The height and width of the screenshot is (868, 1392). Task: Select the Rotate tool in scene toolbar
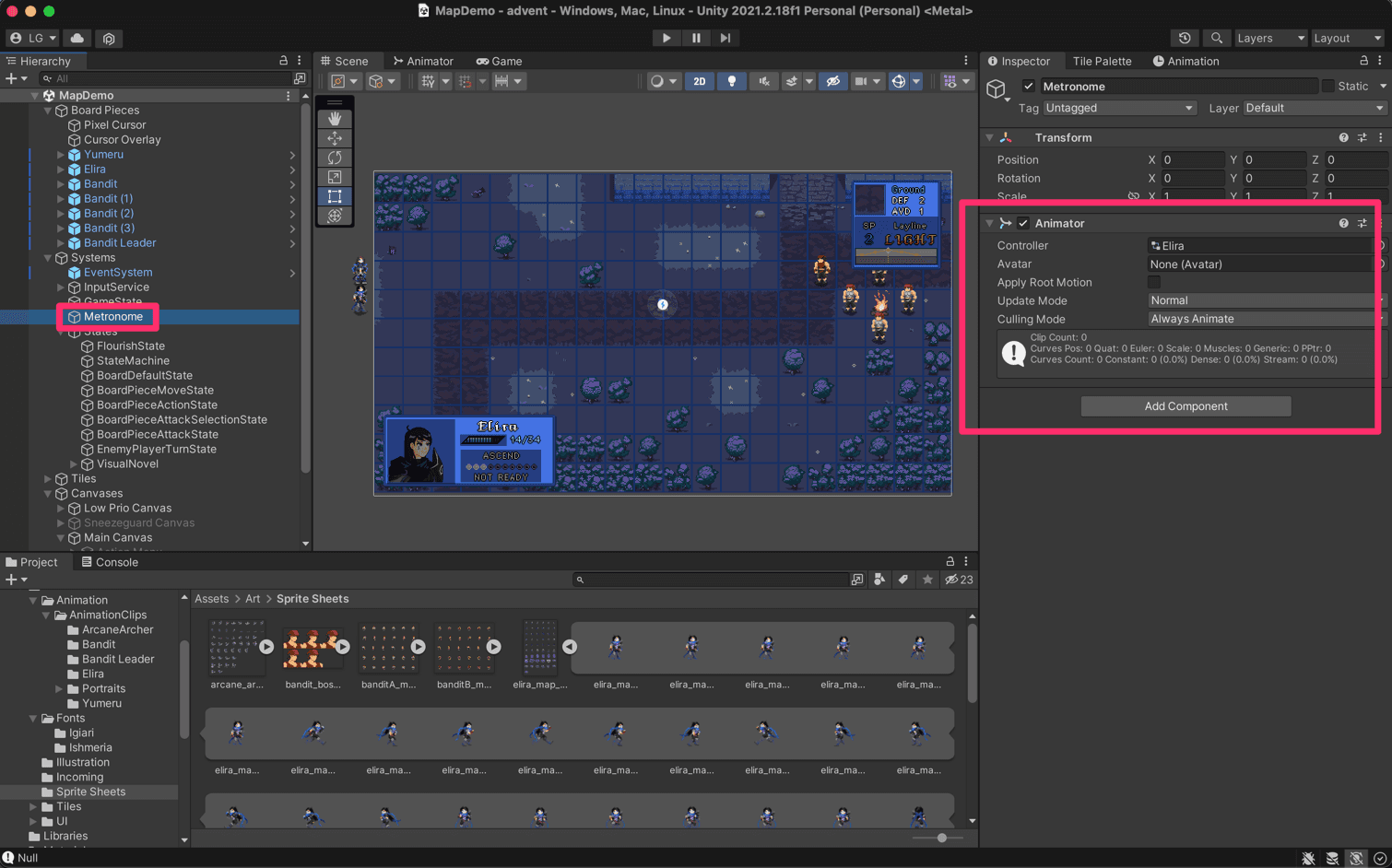click(x=335, y=158)
